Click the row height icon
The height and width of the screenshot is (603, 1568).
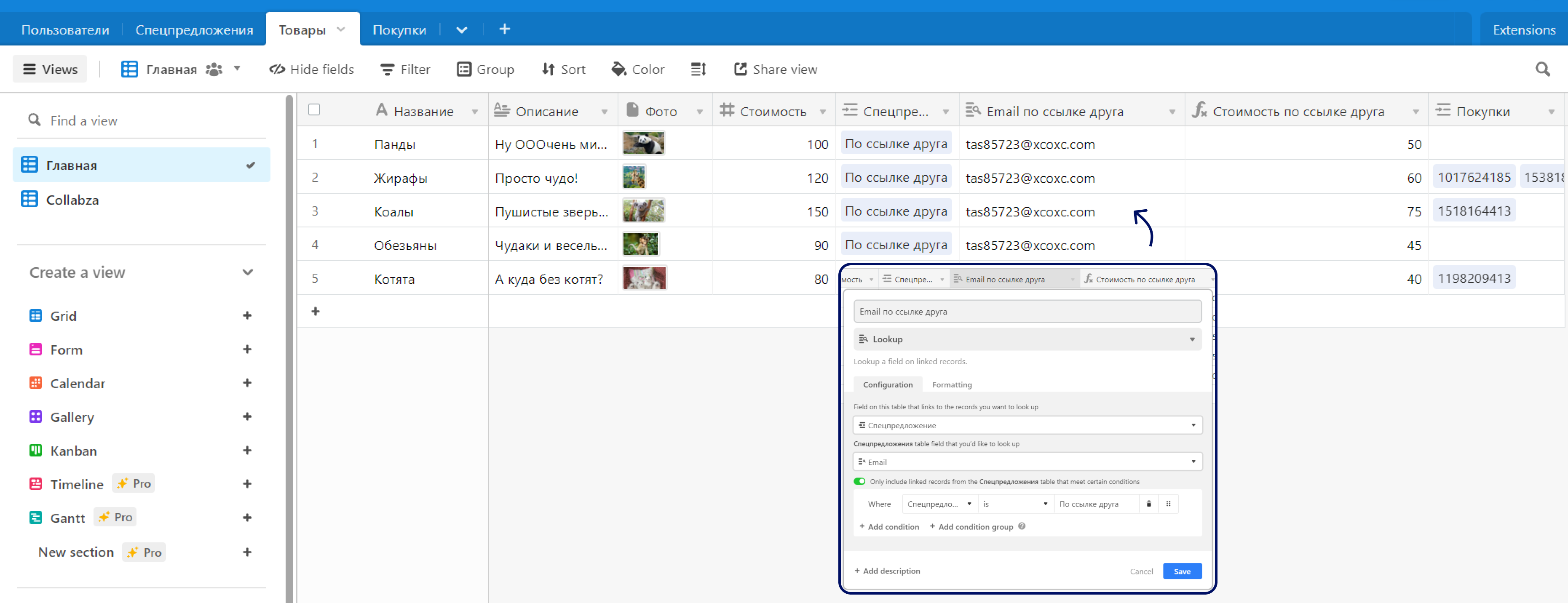pos(698,69)
